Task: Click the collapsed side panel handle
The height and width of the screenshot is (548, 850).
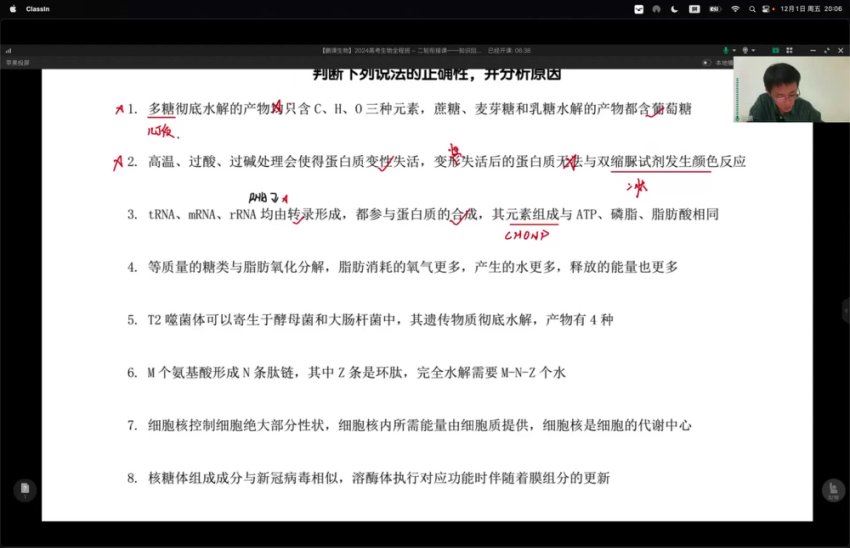Action: pyautogui.click(x=846, y=311)
